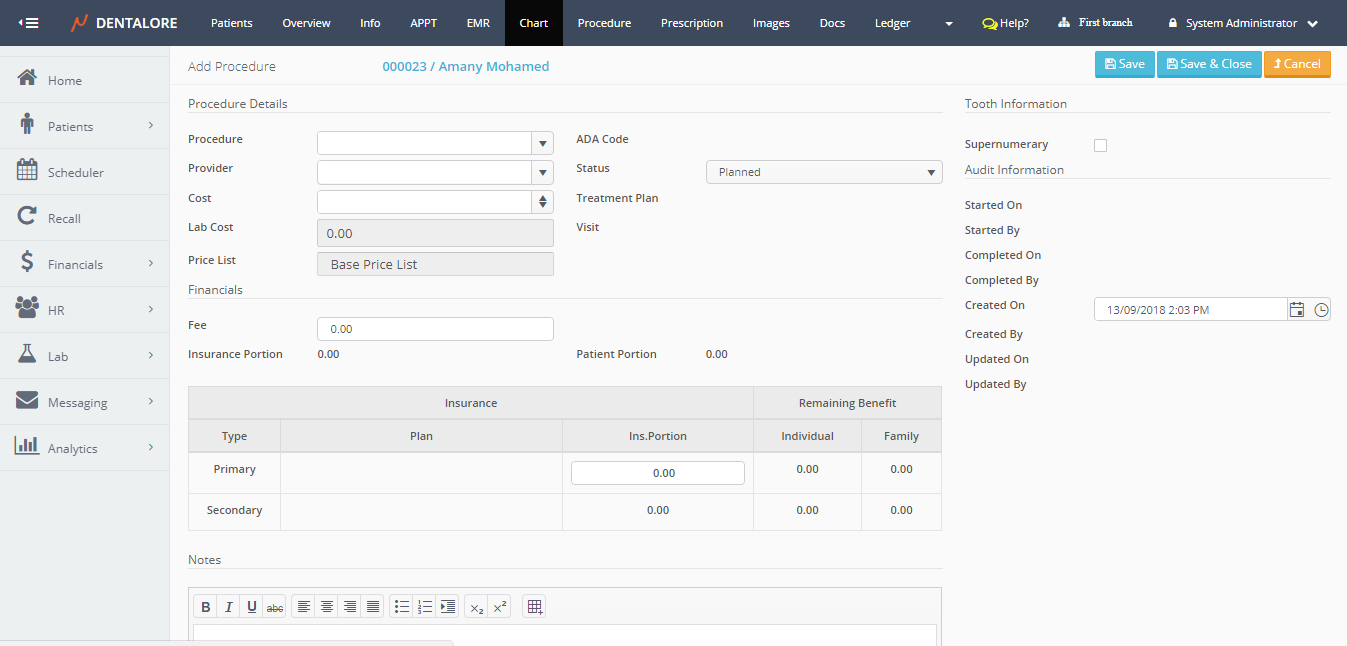
Task: Open the Created On time picker
Action: [1321, 310]
